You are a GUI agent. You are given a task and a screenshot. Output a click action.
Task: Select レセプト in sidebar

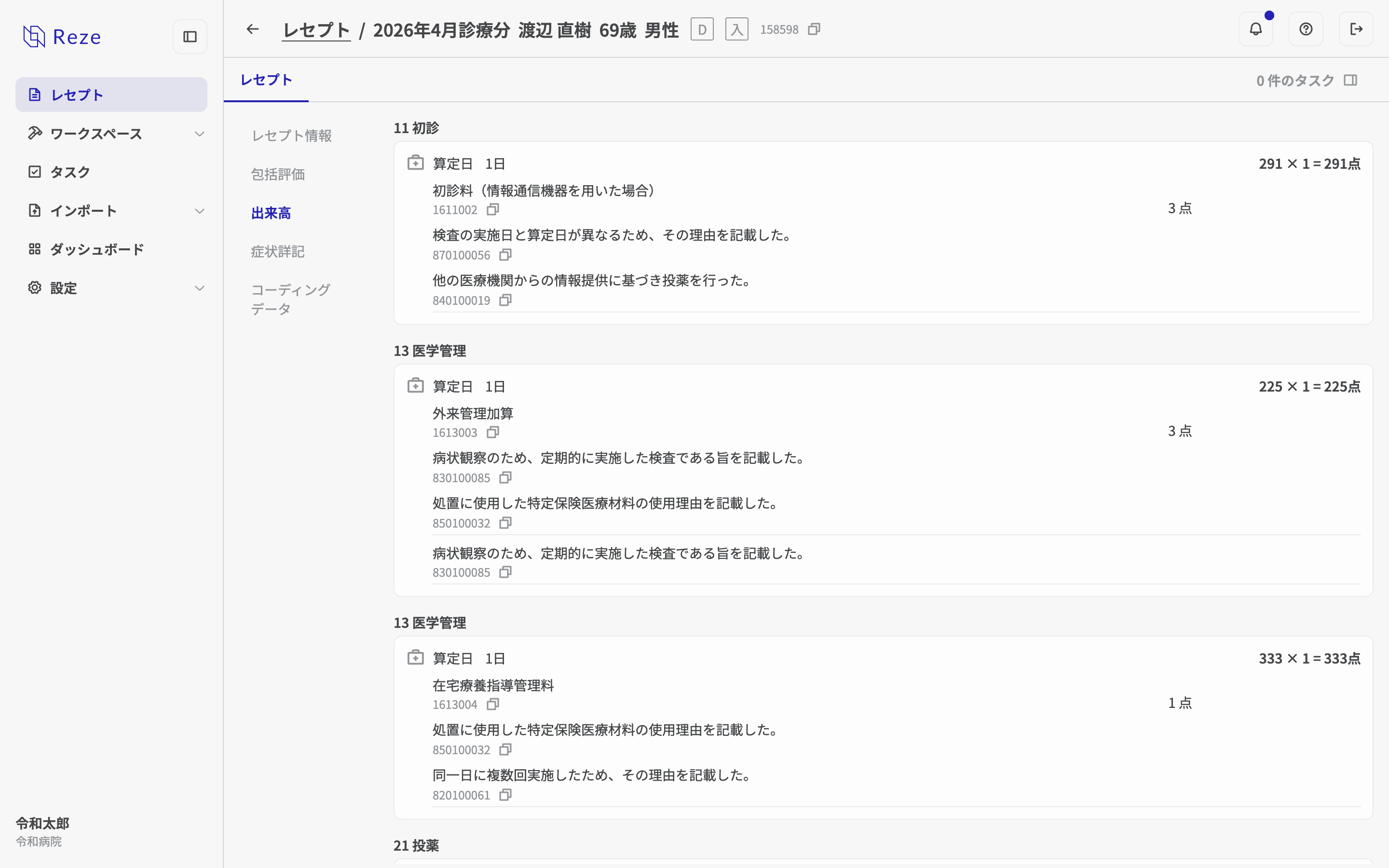tap(111, 95)
